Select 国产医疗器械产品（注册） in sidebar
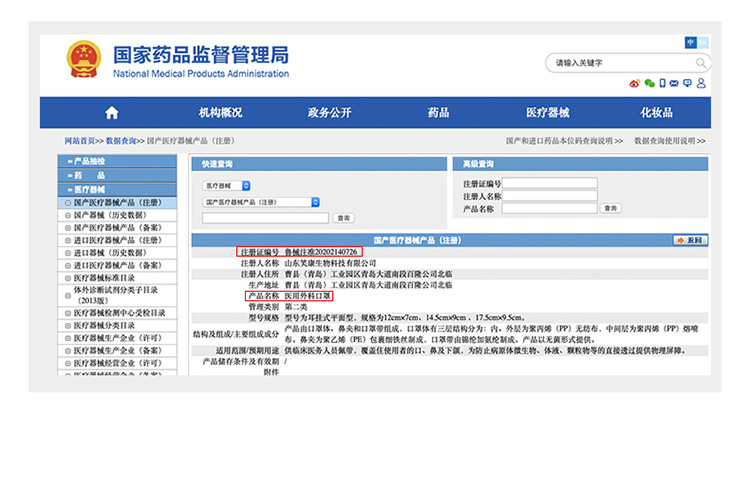The image size is (750, 479). (117, 202)
